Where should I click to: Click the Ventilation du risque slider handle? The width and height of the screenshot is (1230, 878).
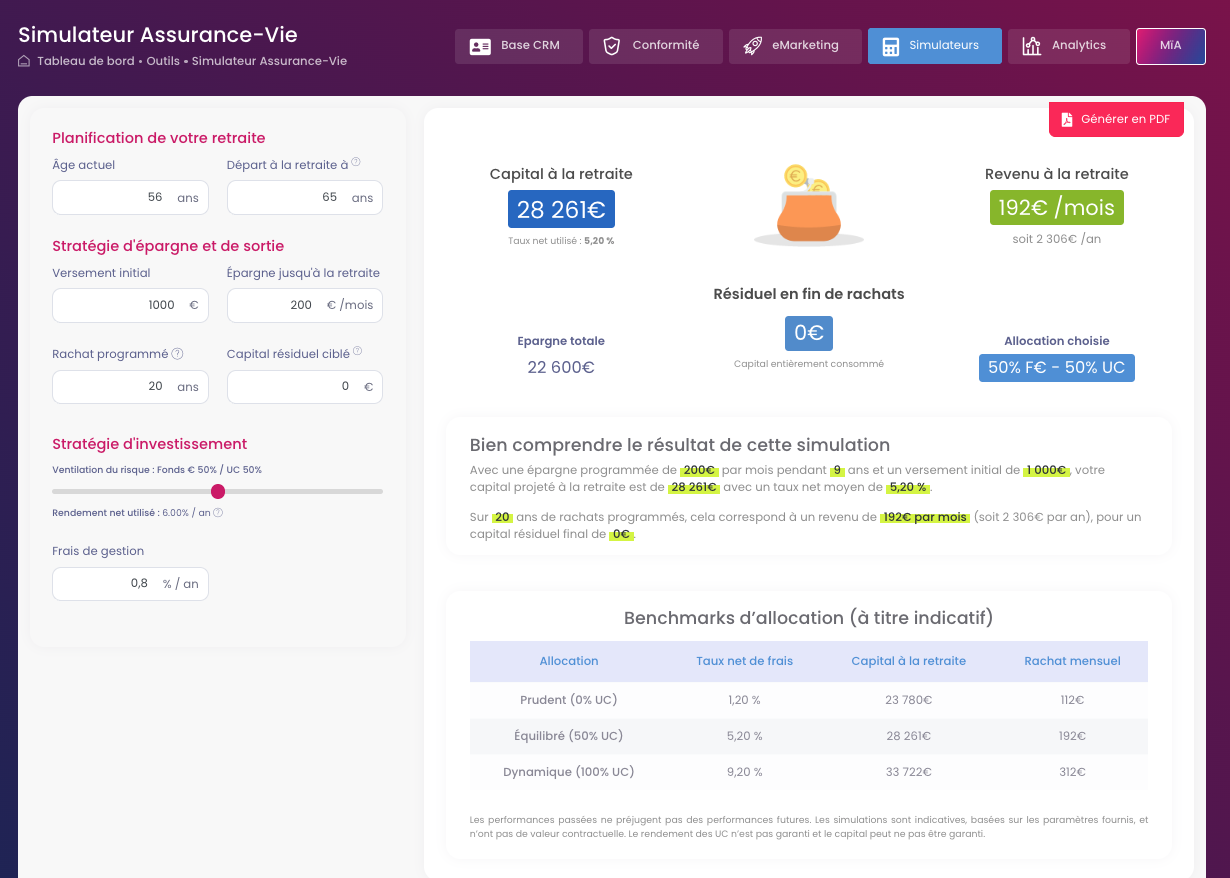click(218, 491)
